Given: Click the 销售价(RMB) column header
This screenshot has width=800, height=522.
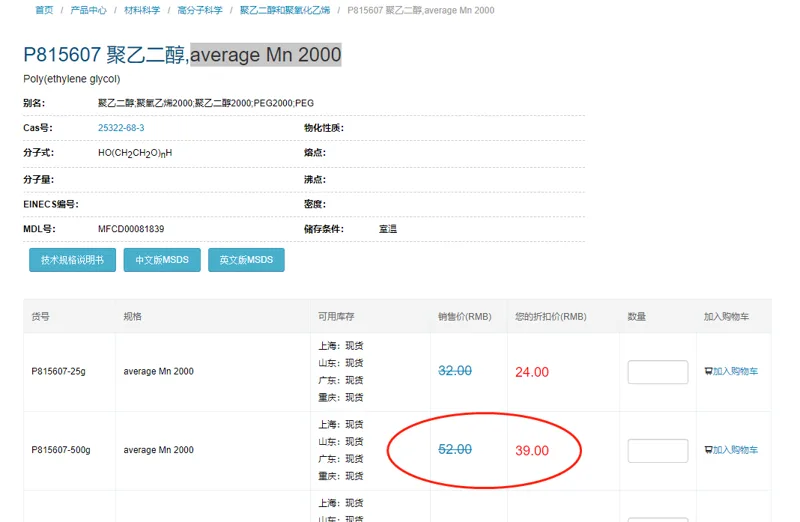Looking at the screenshot, I should tap(464, 316).
